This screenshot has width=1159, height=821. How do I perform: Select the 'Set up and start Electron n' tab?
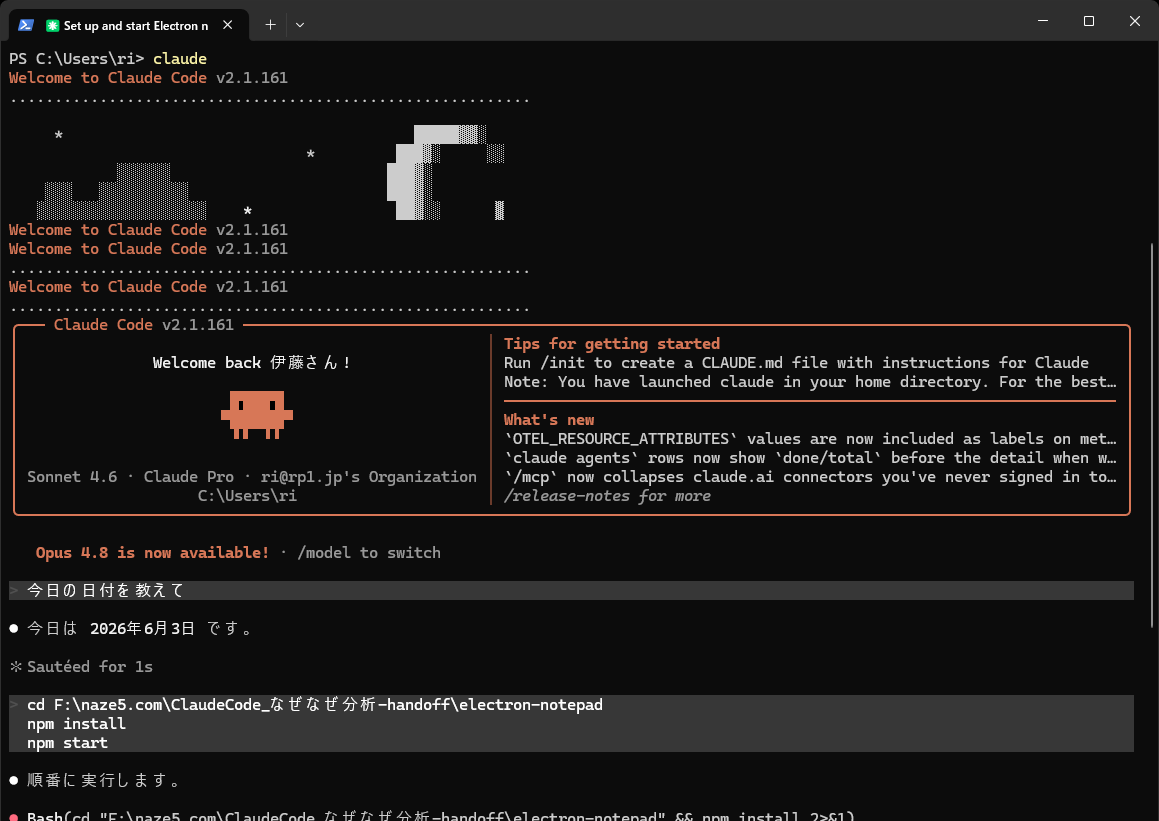pyautogui.click(x=129, y=25)
